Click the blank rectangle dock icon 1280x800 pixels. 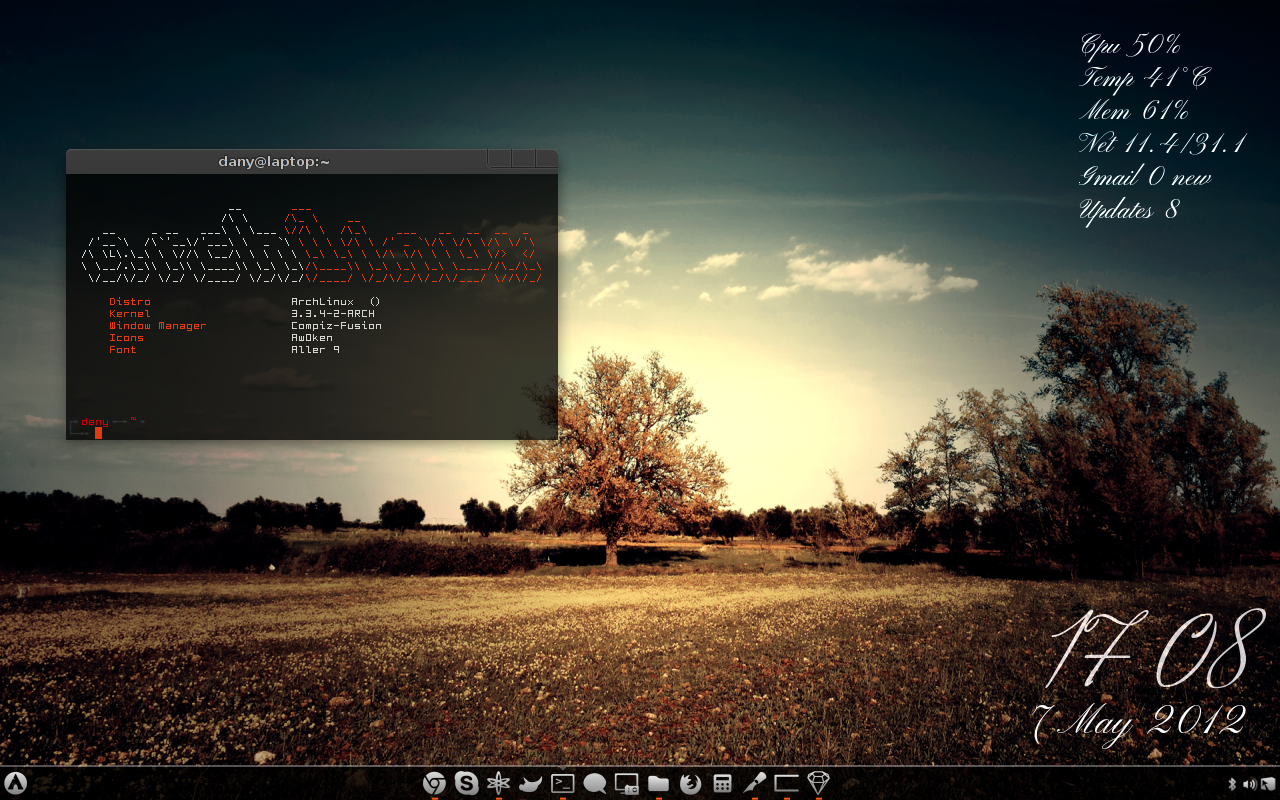[x=786, y=783]
